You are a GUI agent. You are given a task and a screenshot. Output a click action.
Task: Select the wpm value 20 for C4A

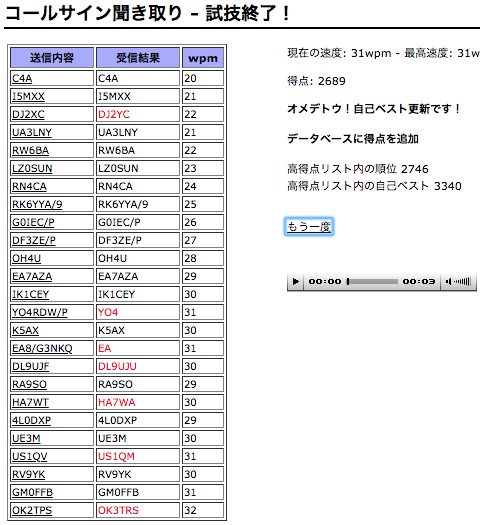pos(190,78)
